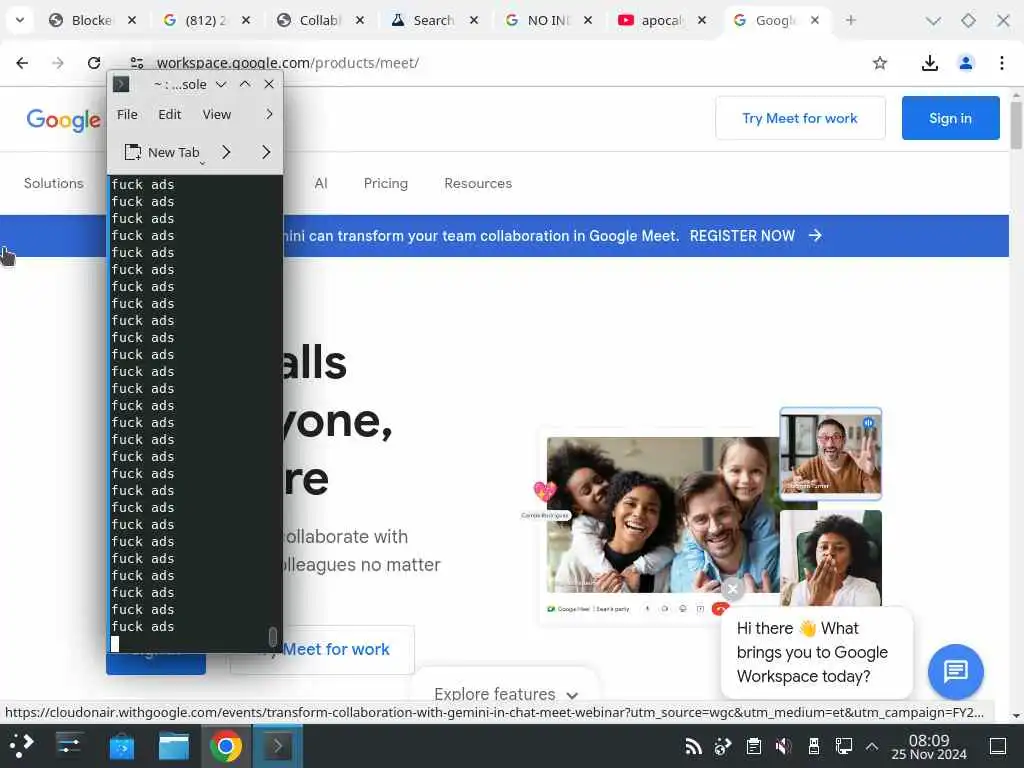
Task: Click the clock showing 08:09
Action: (x=929, y=746)
